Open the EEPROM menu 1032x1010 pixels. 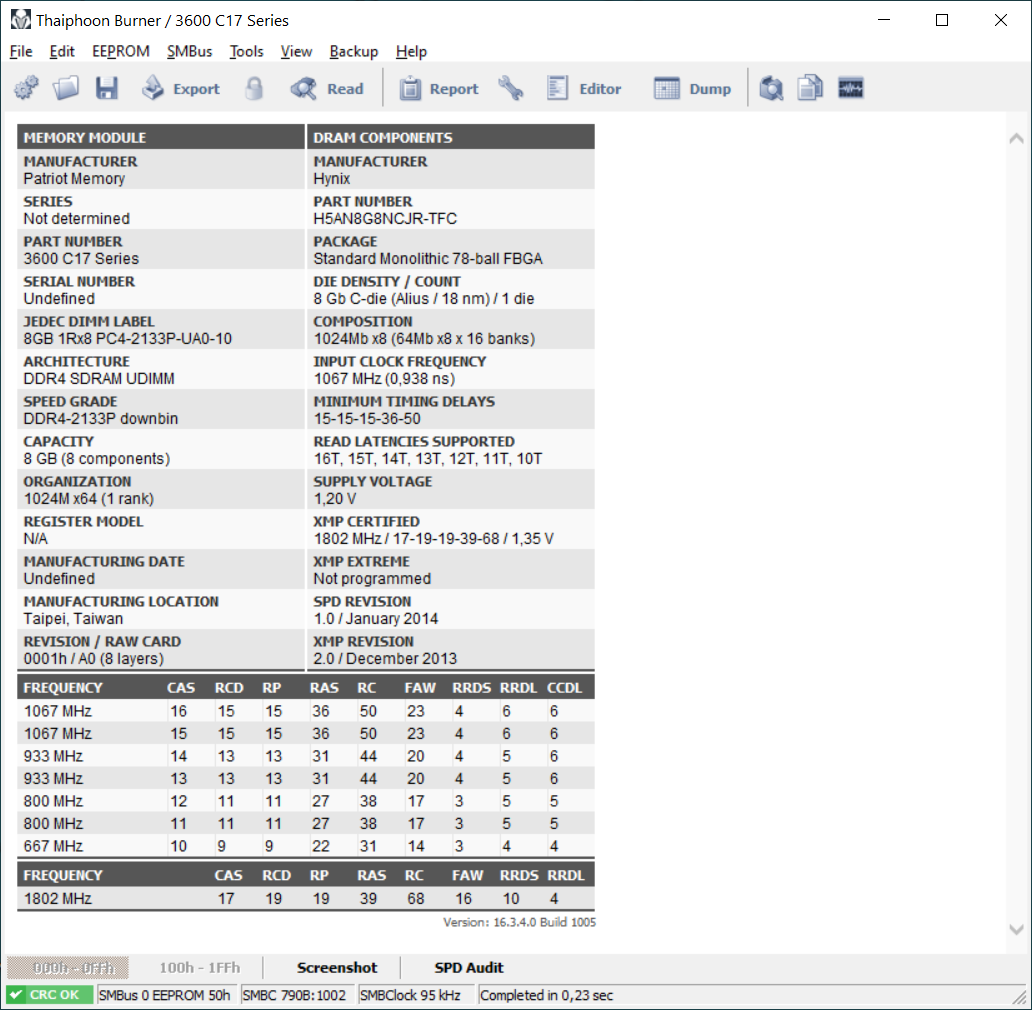121,51
